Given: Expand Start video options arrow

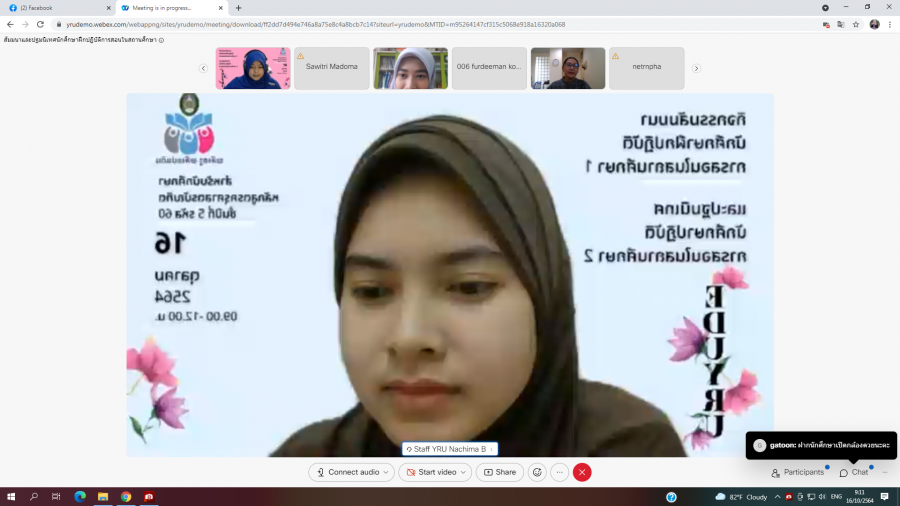Looking at the screenshot, I should [464, 472].
